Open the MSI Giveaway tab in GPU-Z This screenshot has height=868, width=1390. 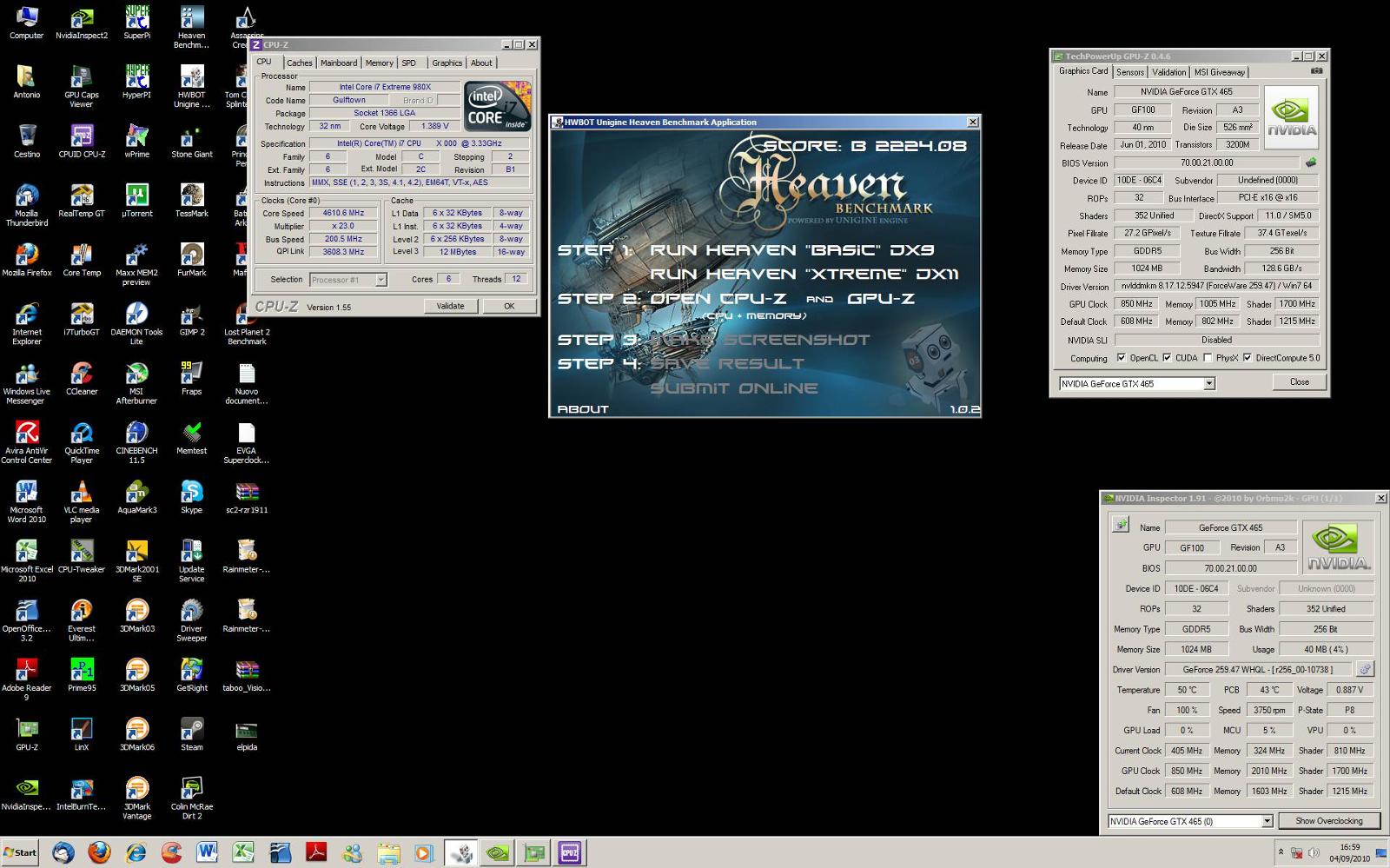click(1220, 72)
